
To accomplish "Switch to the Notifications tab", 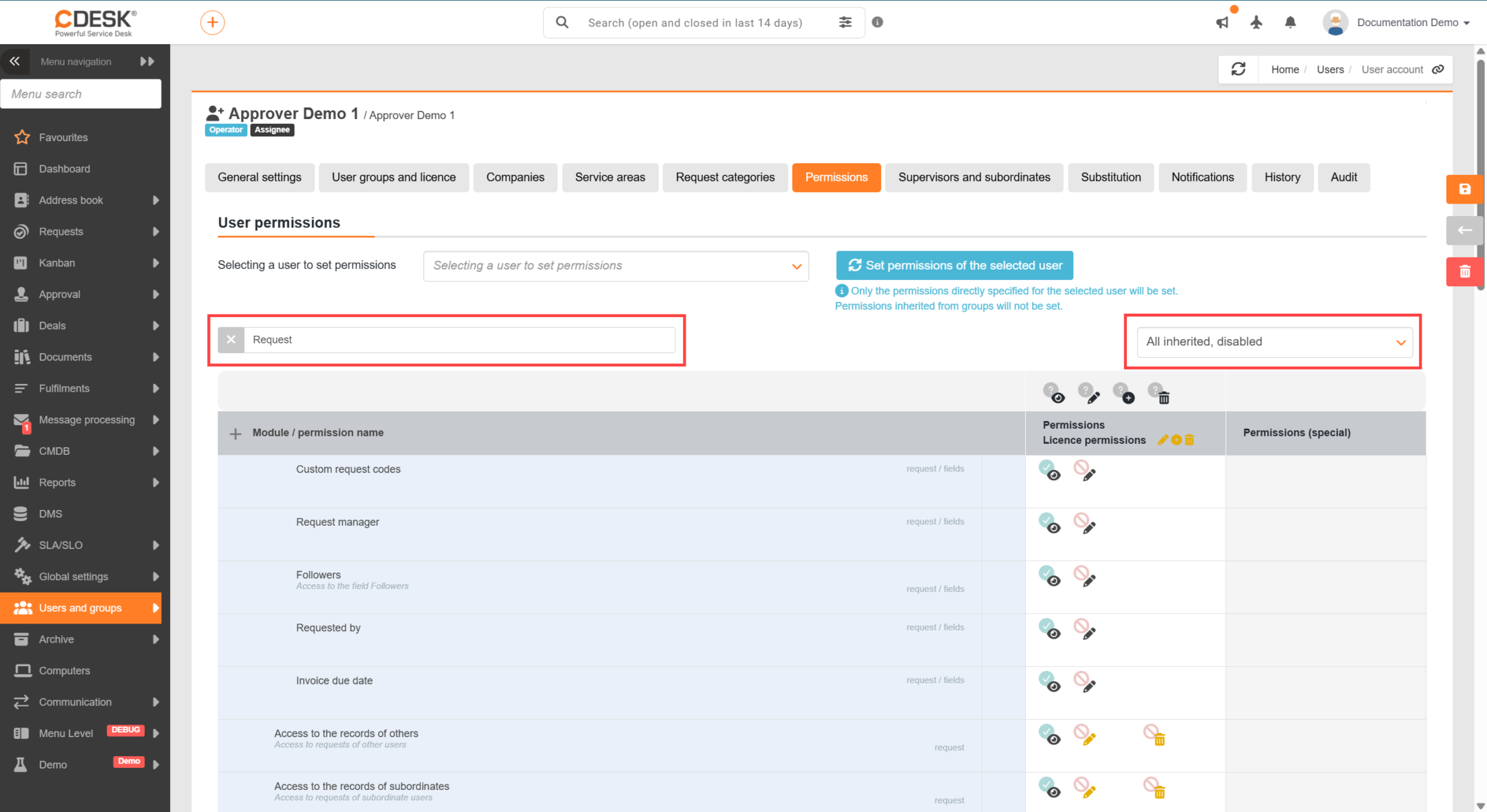I will point(1202,177).
